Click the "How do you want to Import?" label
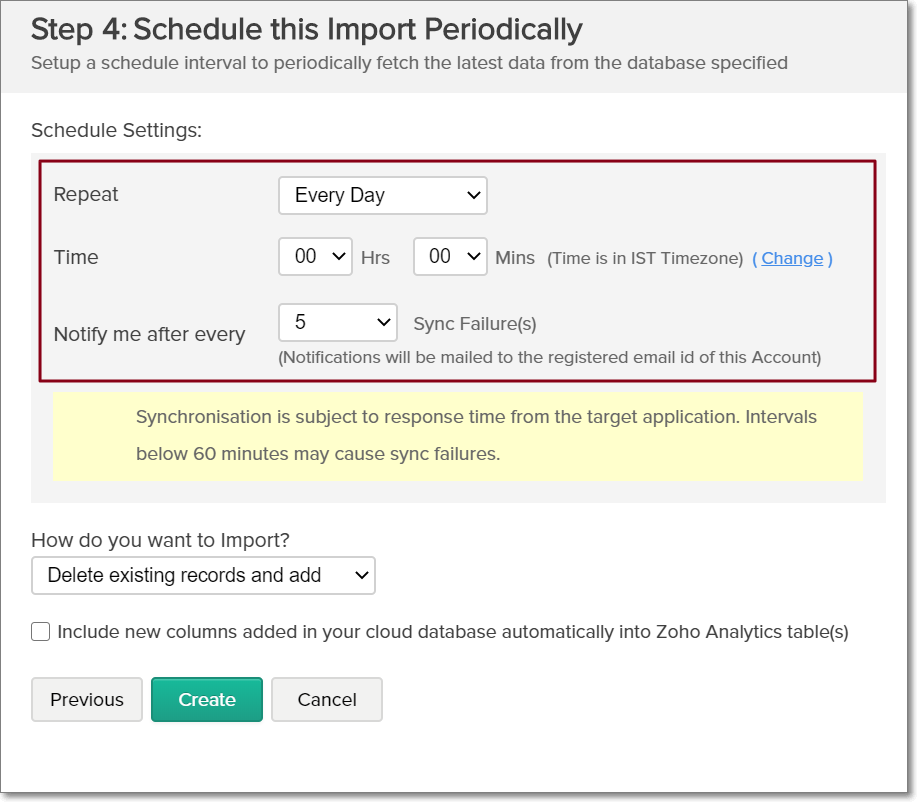The image size is (917, 802). [x=160, y=540]
